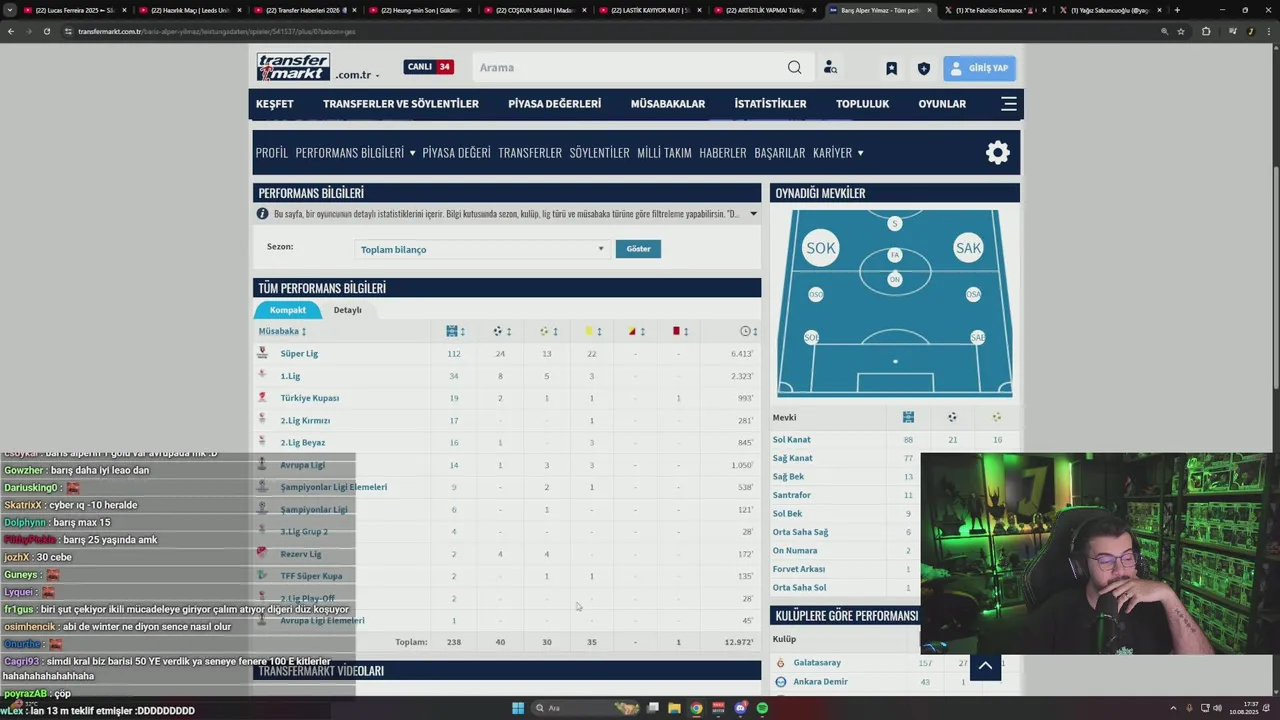
Task: Click the Canlı 34 live button
Action: [x=429, y=67]
